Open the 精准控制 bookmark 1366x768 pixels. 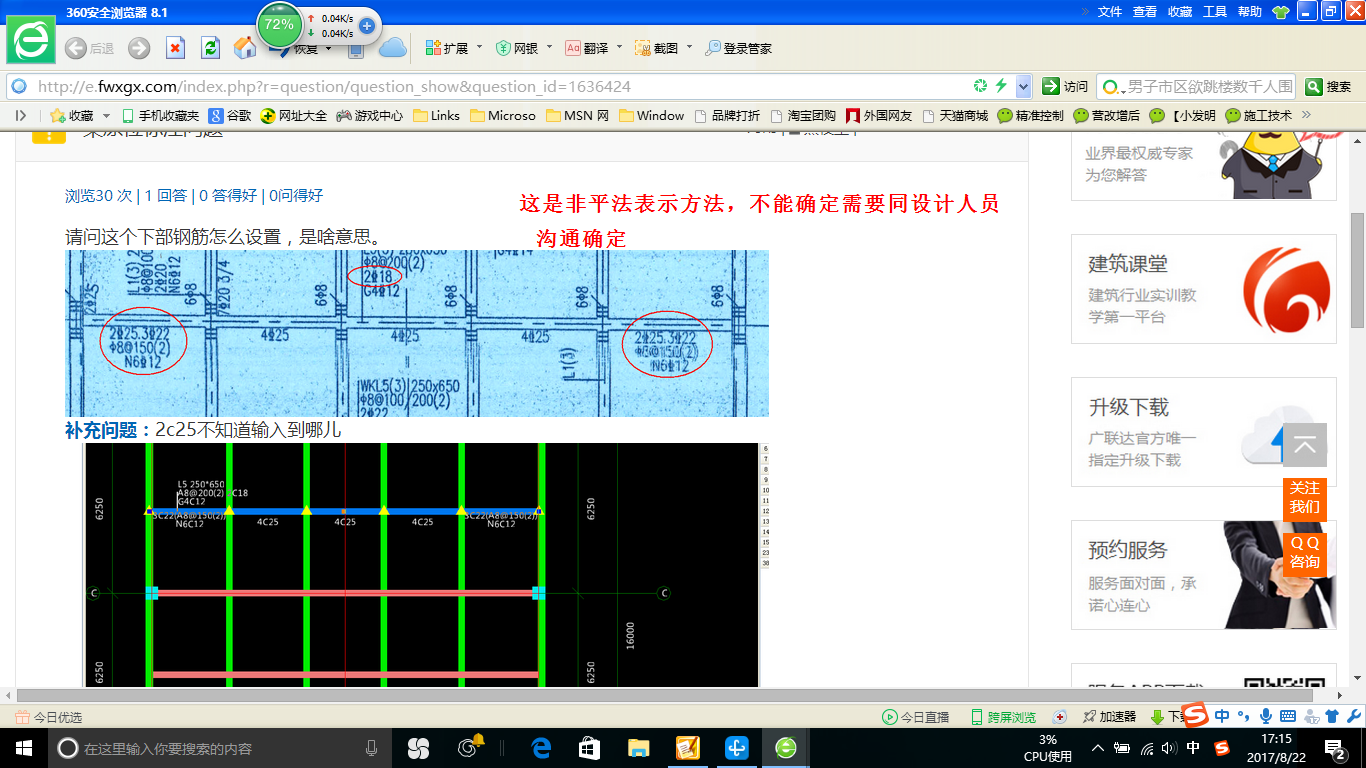click(x=1031, y=116)
